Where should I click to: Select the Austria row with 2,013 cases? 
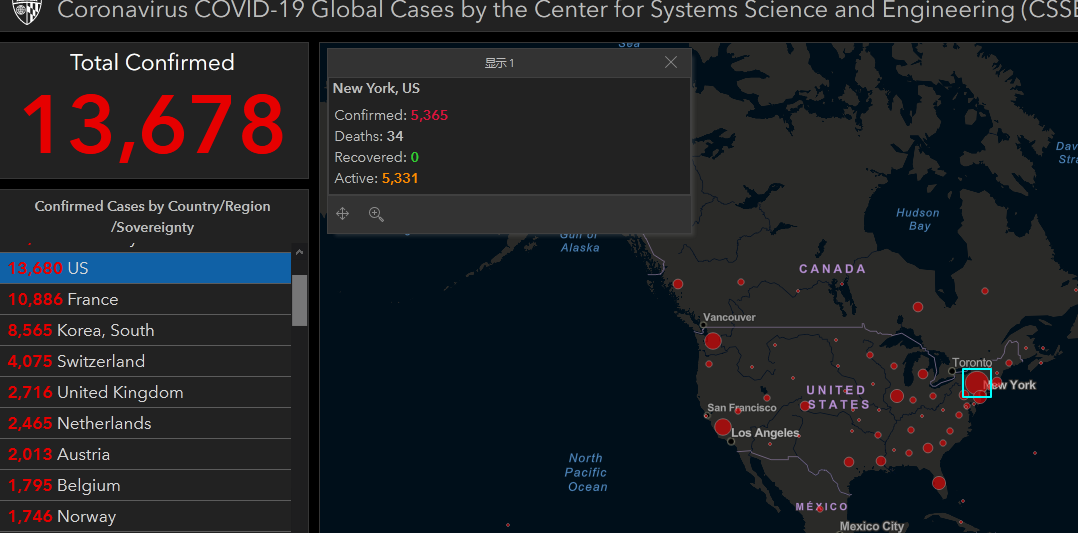(146, 454)
